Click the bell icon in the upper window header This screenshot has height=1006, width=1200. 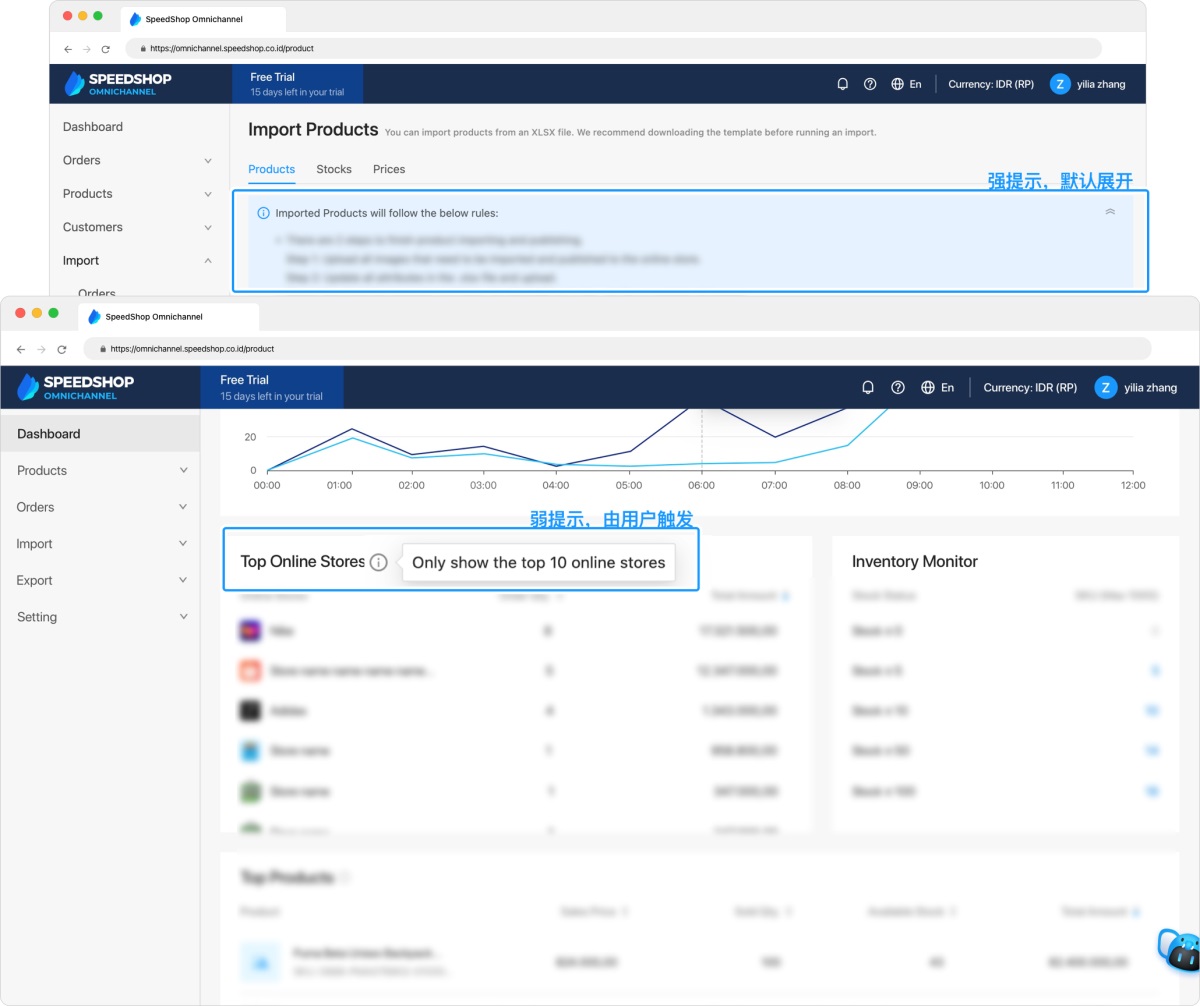843,84
